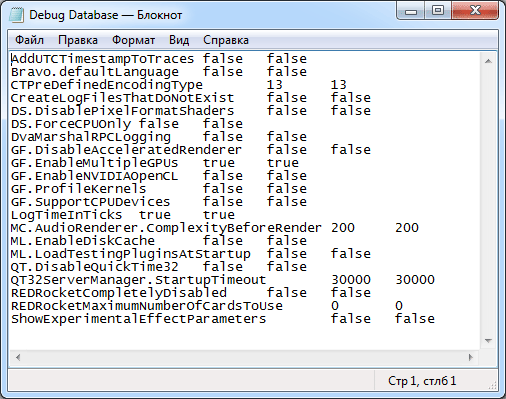Minimize the Debug Database window
This screenshot has height=399, width=506.
click(411, 11)
